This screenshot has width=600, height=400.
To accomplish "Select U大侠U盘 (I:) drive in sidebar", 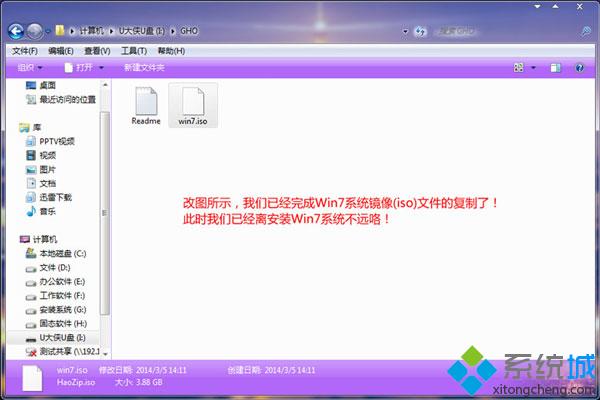I will point(55,338).
